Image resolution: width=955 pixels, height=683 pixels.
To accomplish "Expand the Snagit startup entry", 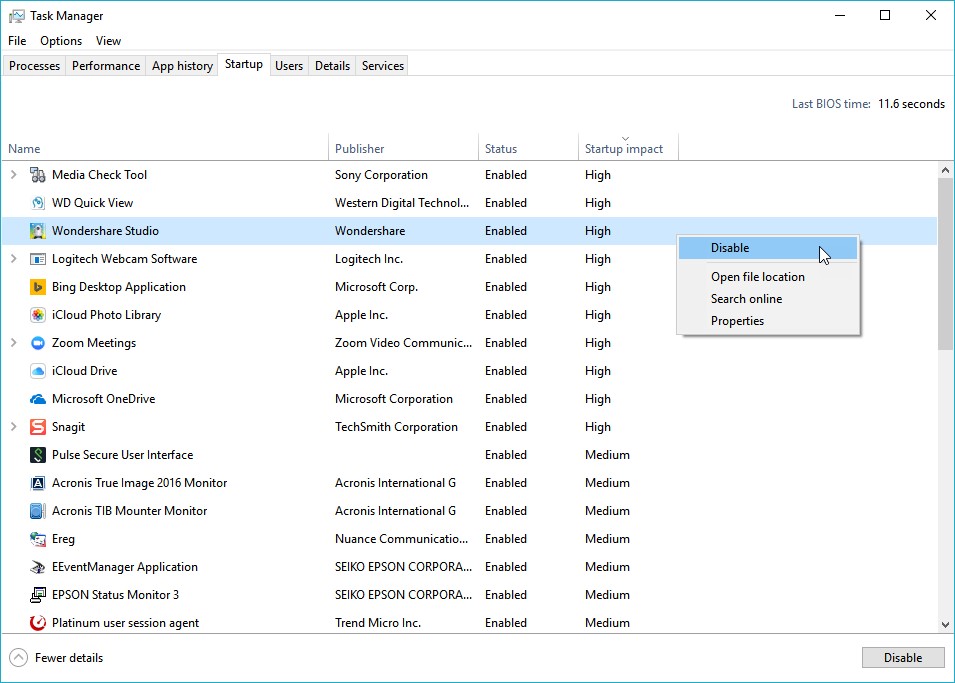I will coord(14,427).
